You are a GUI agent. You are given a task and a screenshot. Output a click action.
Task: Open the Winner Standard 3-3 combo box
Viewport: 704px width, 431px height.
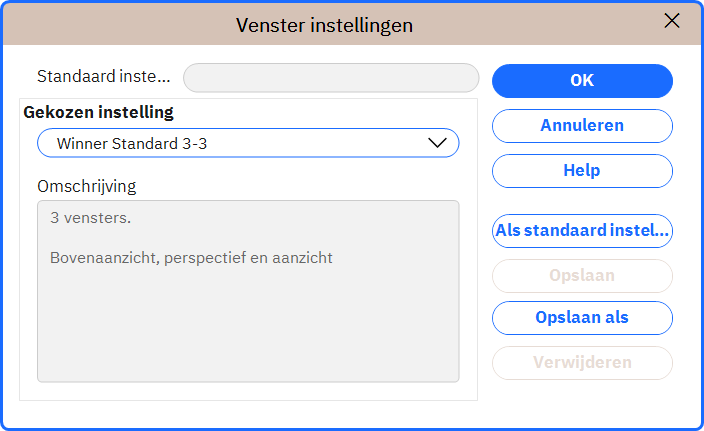248,143
